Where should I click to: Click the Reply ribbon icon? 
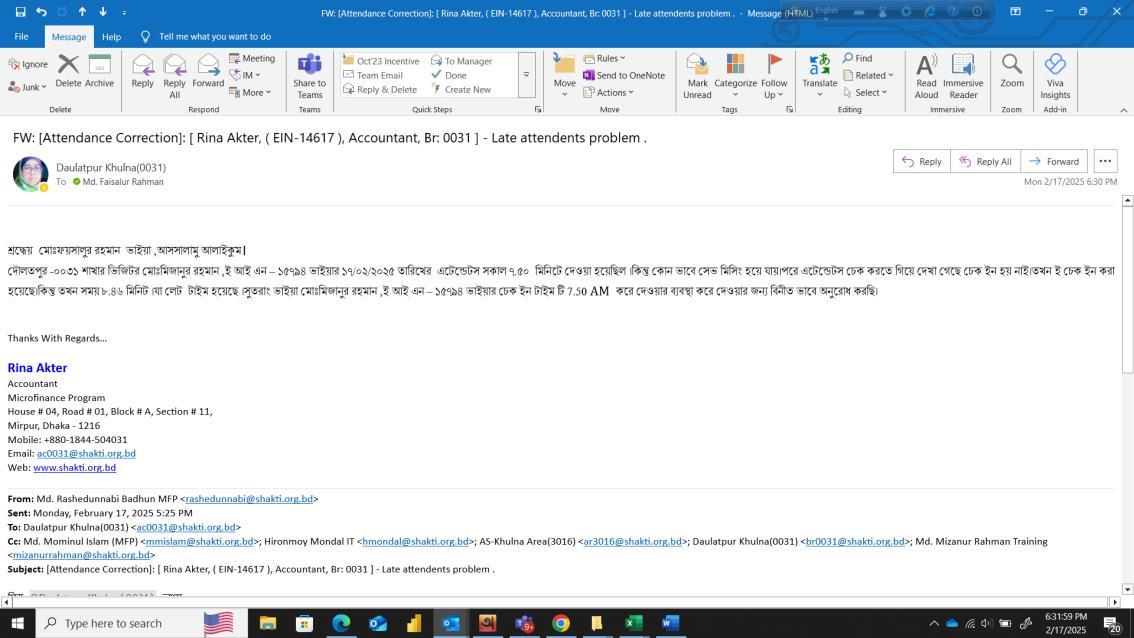pos(142,71)
